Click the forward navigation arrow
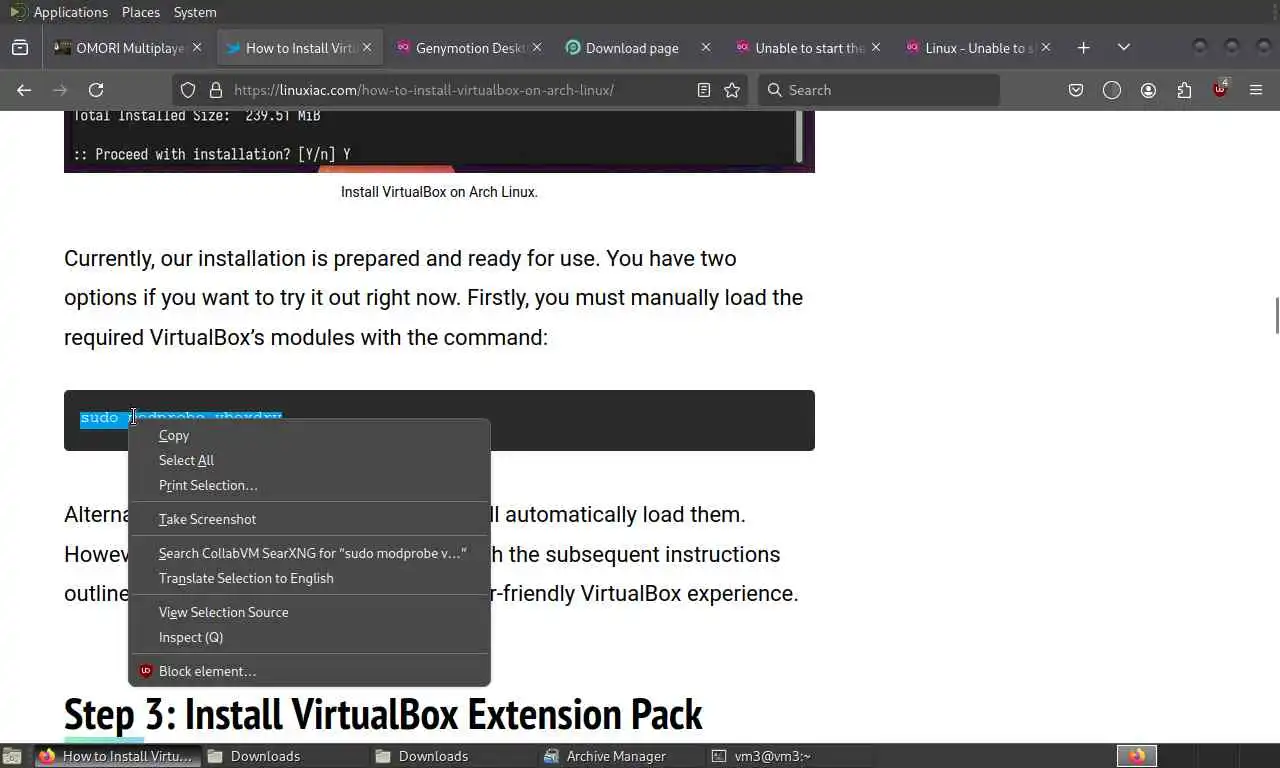 click(x=60, y=90)
